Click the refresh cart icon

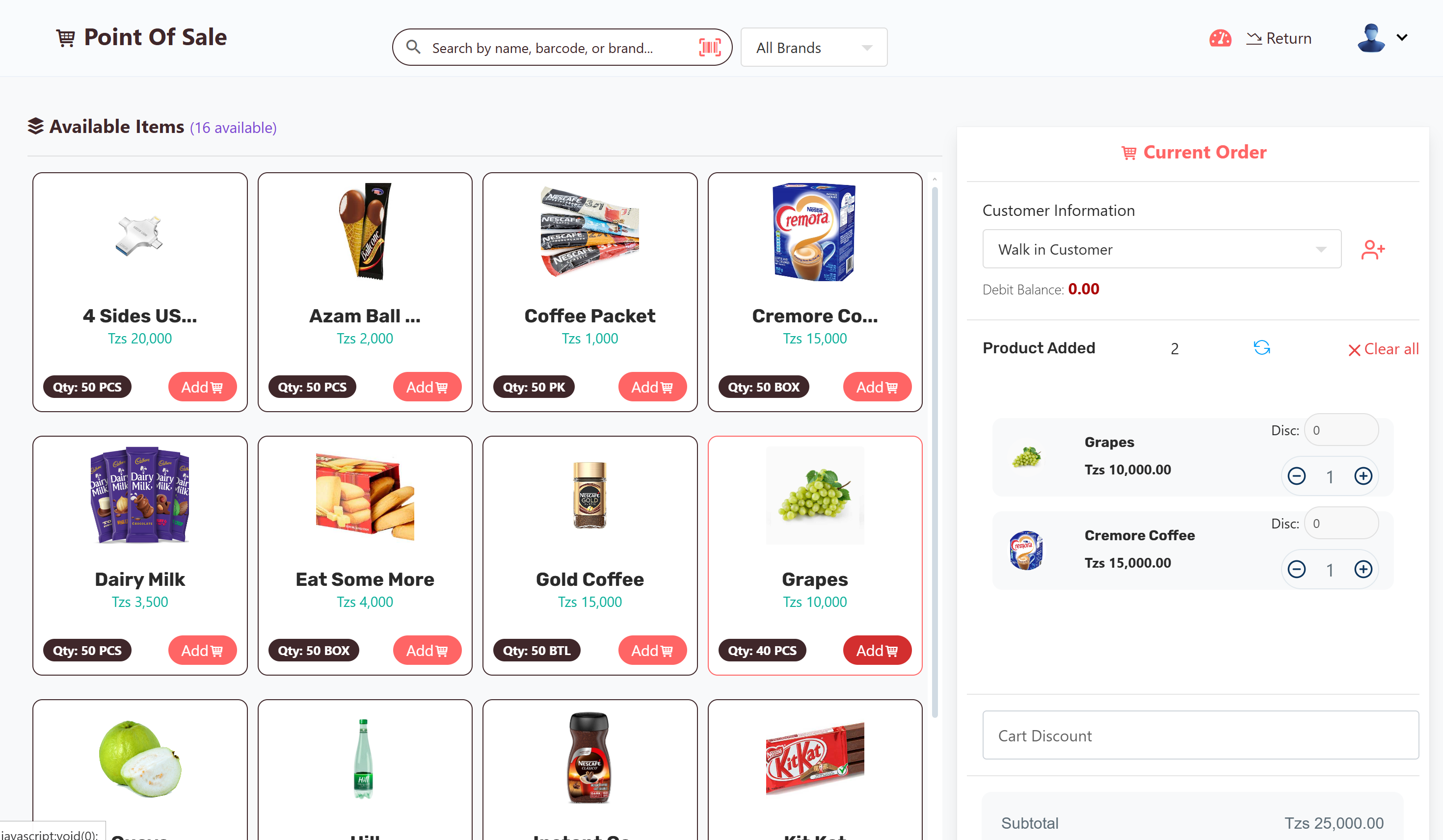[x=1261, y=347]
